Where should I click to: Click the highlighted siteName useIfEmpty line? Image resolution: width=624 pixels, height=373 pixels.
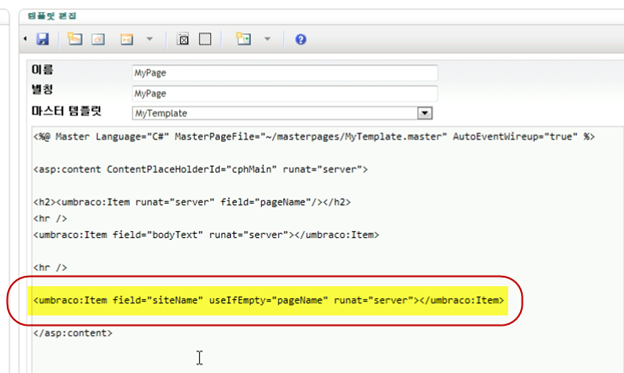point(269,300)
